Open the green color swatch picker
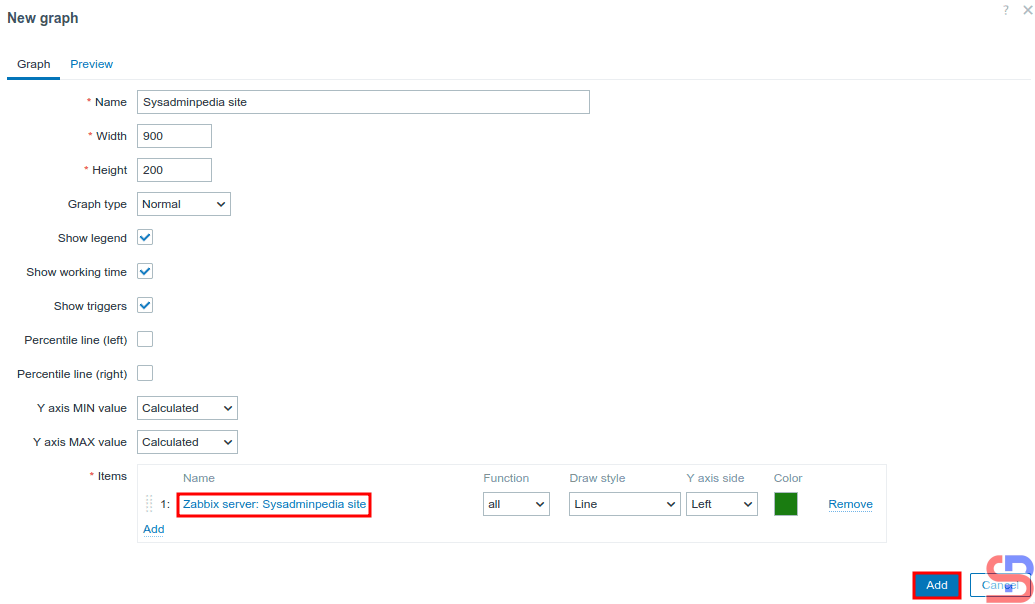This screenshot has height=604, width=1035. click(x=786, y=504)
